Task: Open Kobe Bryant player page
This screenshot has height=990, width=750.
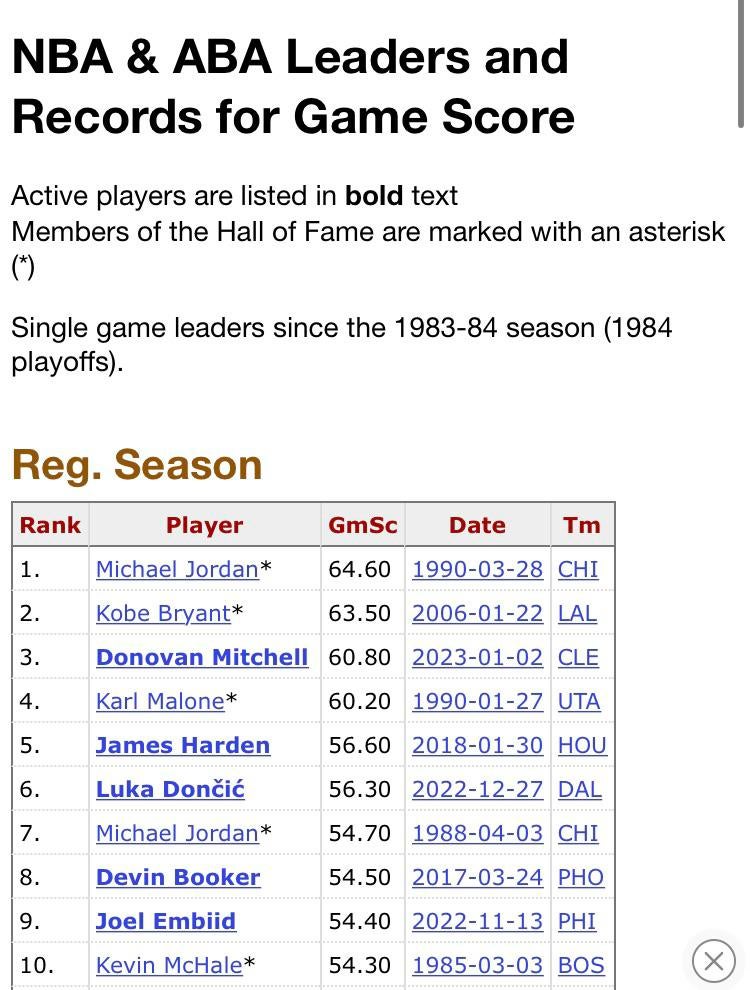Action: (163, 613)
